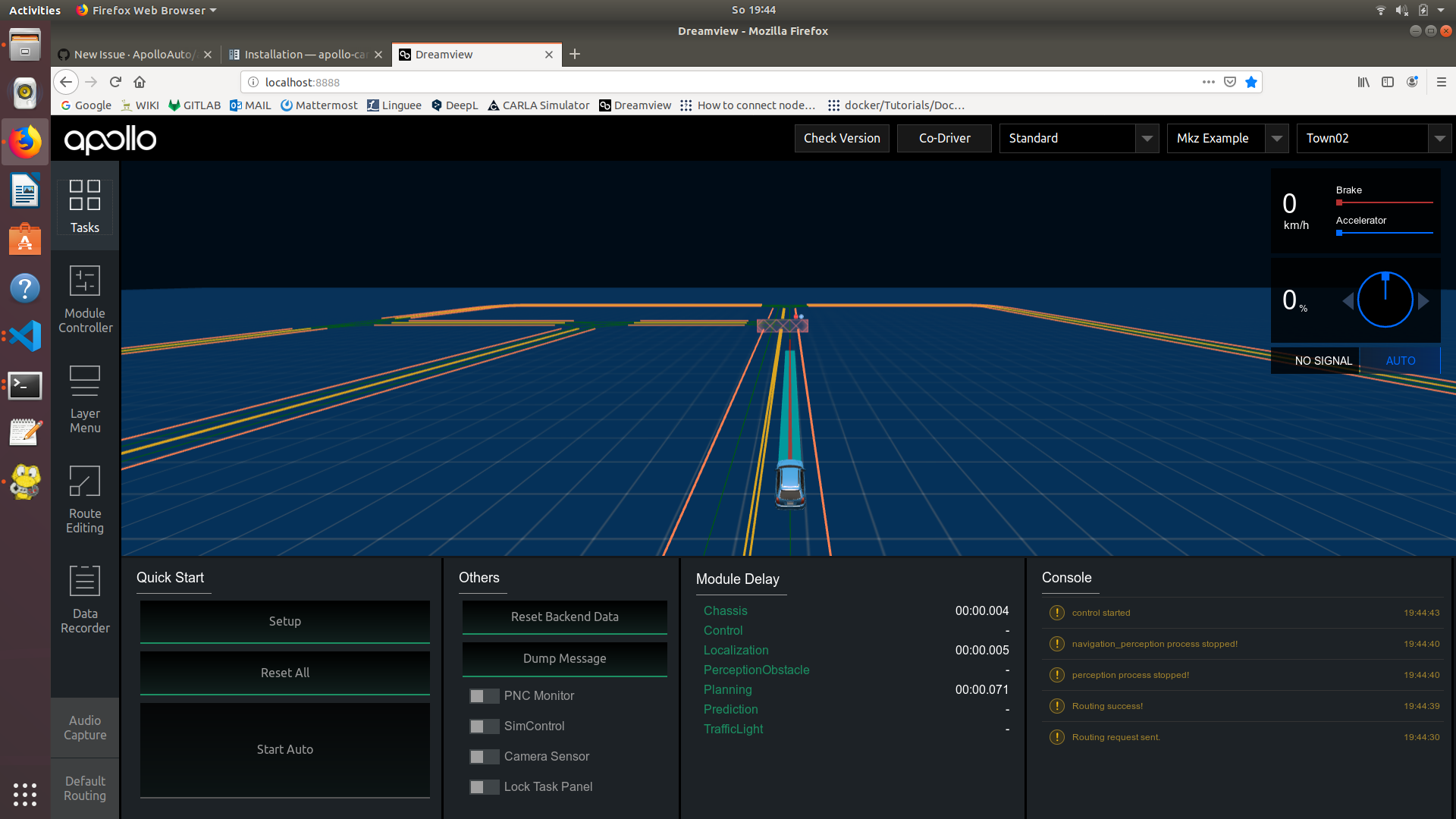Open a new browser tab
Image resolution: width=1456 pixels, height=819 pixels.
(x=575, y=54)
